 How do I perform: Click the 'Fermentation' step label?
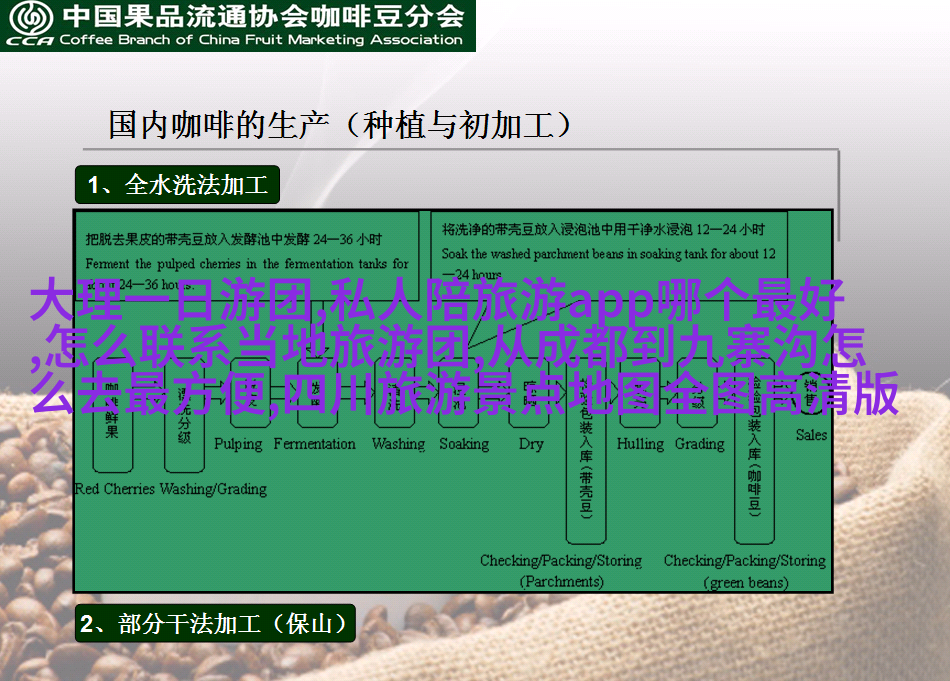click(314, 444)
